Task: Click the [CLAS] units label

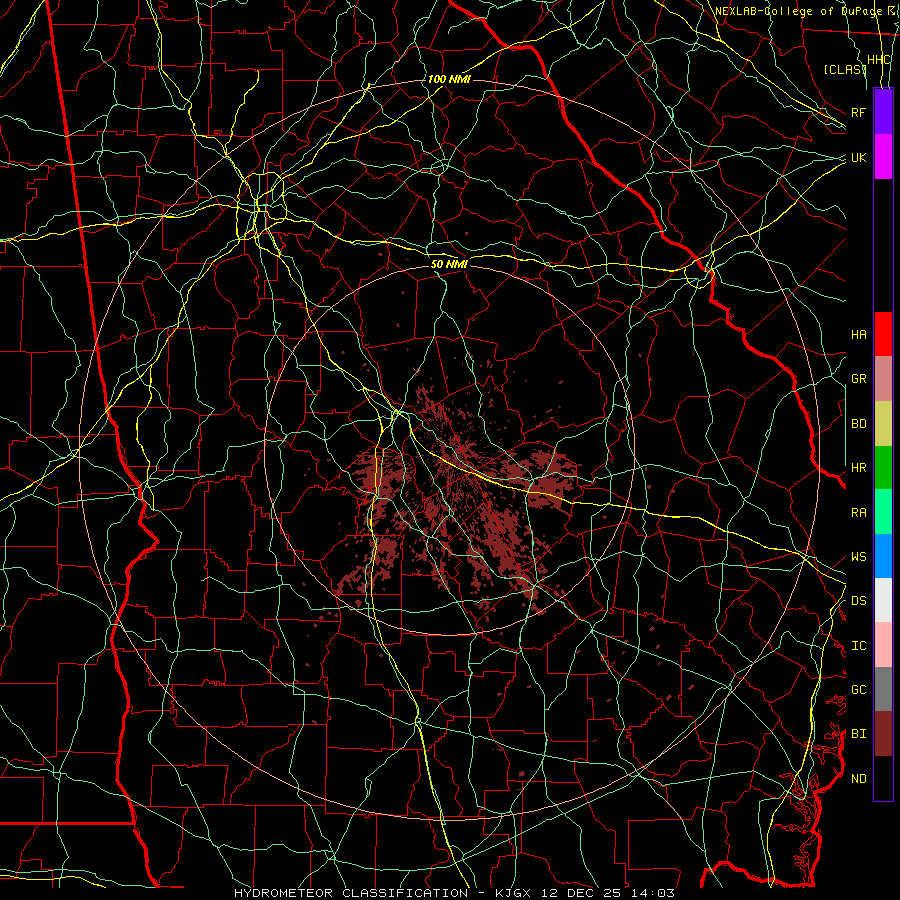Action: 845,69
